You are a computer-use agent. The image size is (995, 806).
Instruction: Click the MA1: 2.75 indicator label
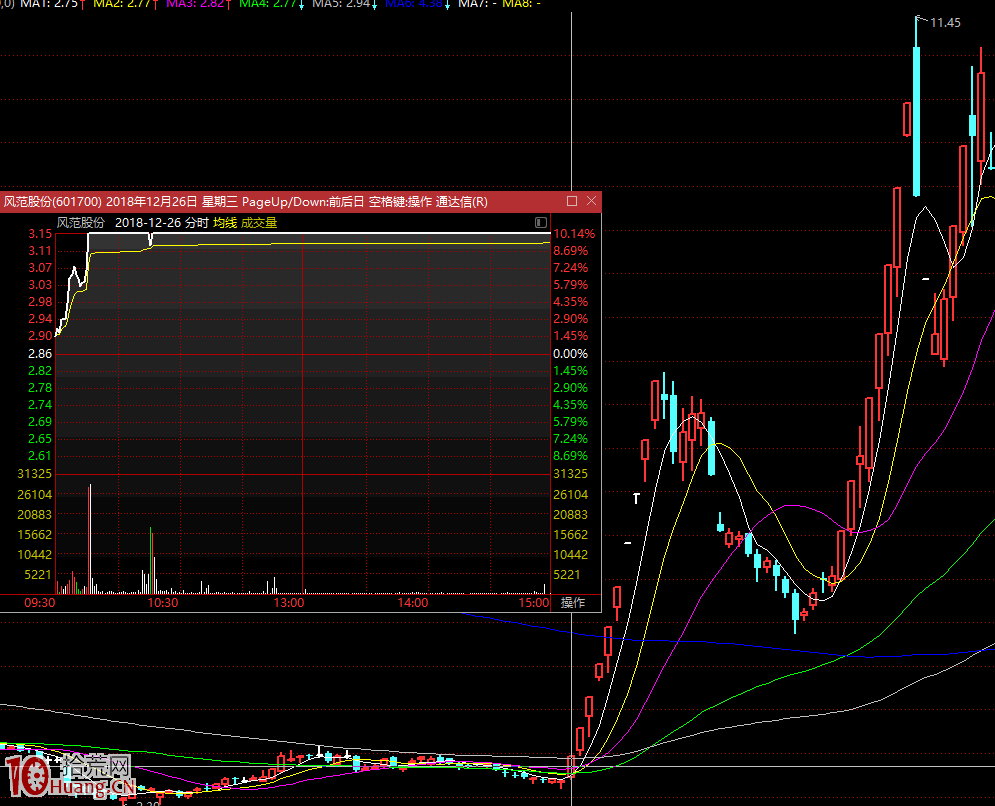pyautogui.click(x=50, y=4)
